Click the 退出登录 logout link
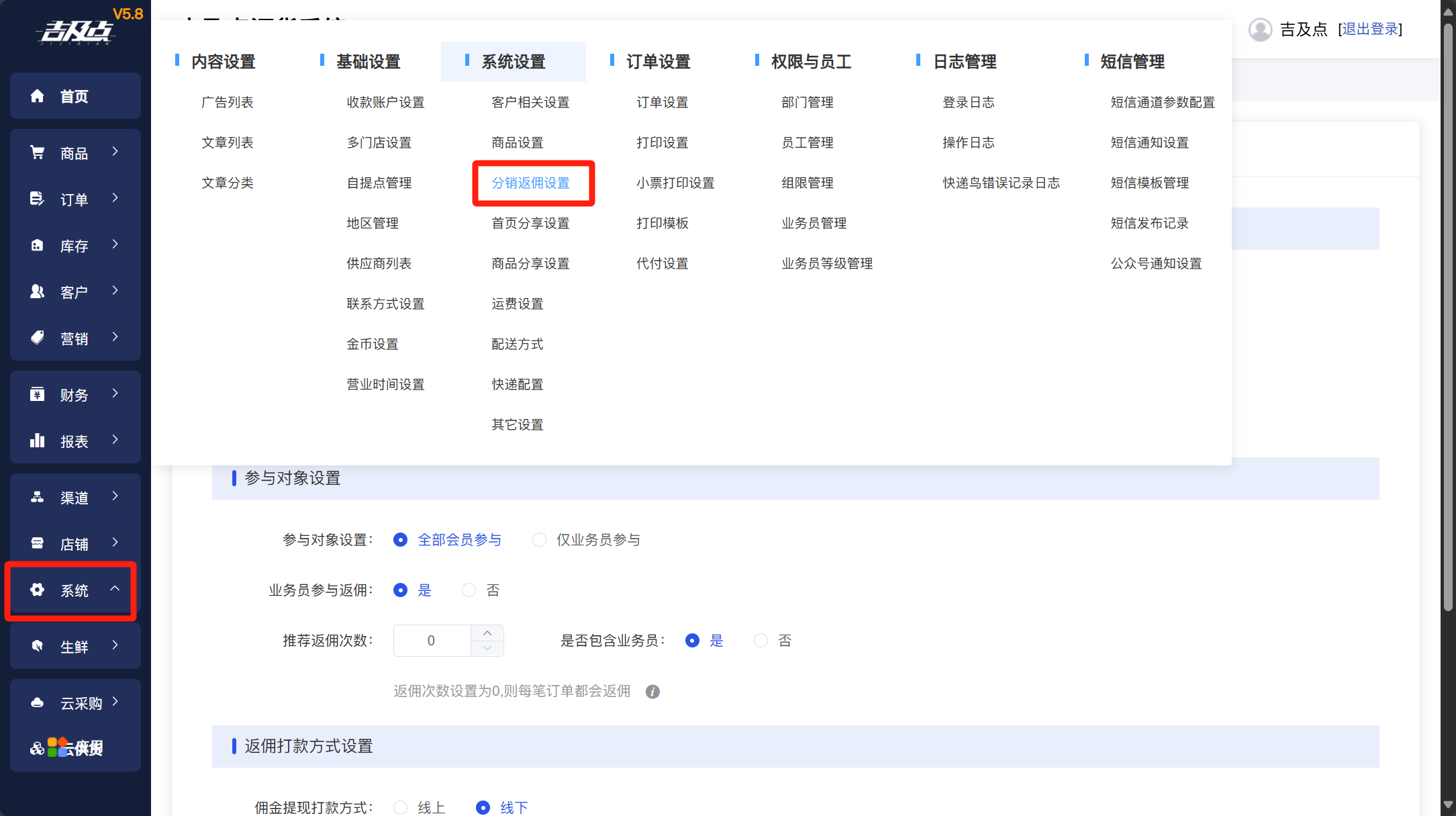Image resolution: width=1456 pixels, height=816 pixels. tap(1369, 29)
